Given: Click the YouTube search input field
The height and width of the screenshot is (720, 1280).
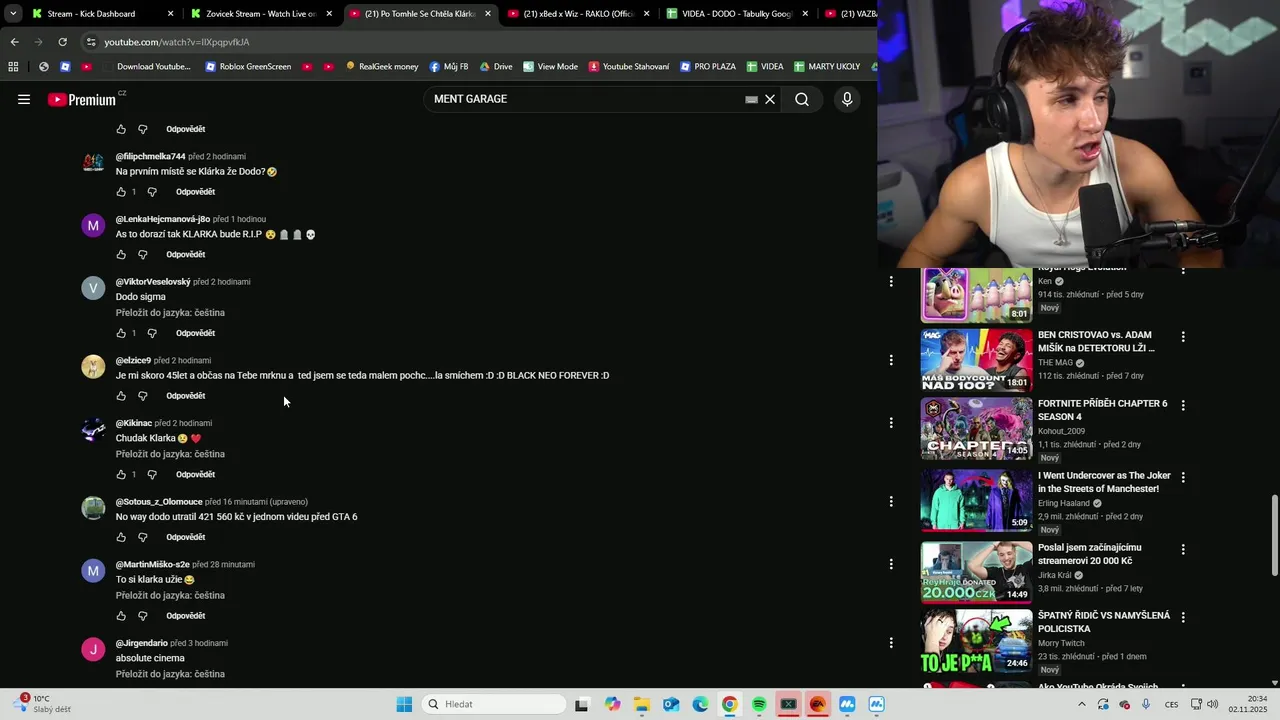Looking at the screenshot, I should [585, 99].
